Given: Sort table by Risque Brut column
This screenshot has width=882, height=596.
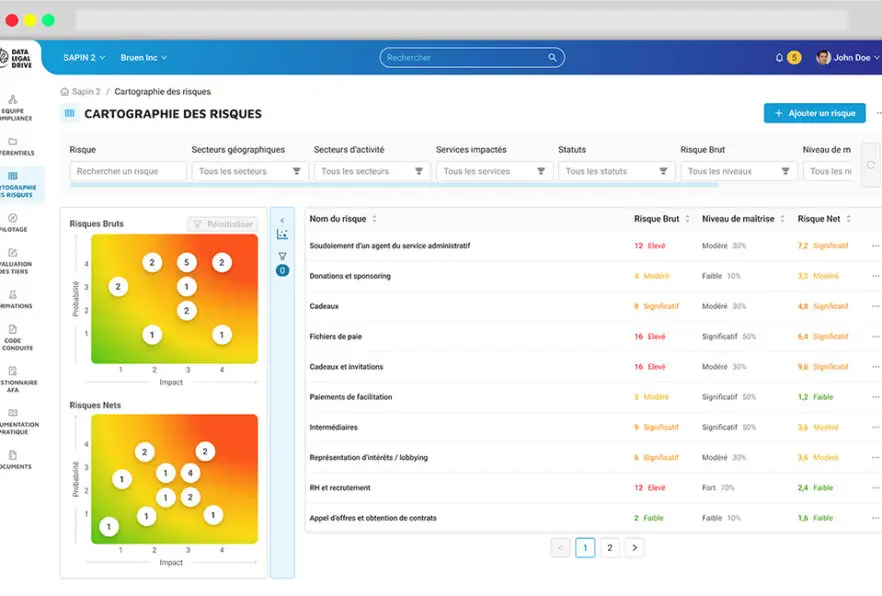Looking at the screenshot, I should click(687, 218).
